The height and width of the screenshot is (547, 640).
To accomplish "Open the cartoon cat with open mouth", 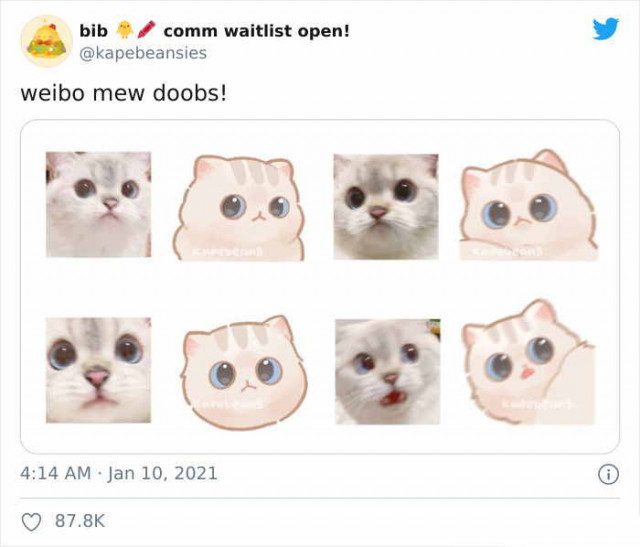I will [529, 363].
